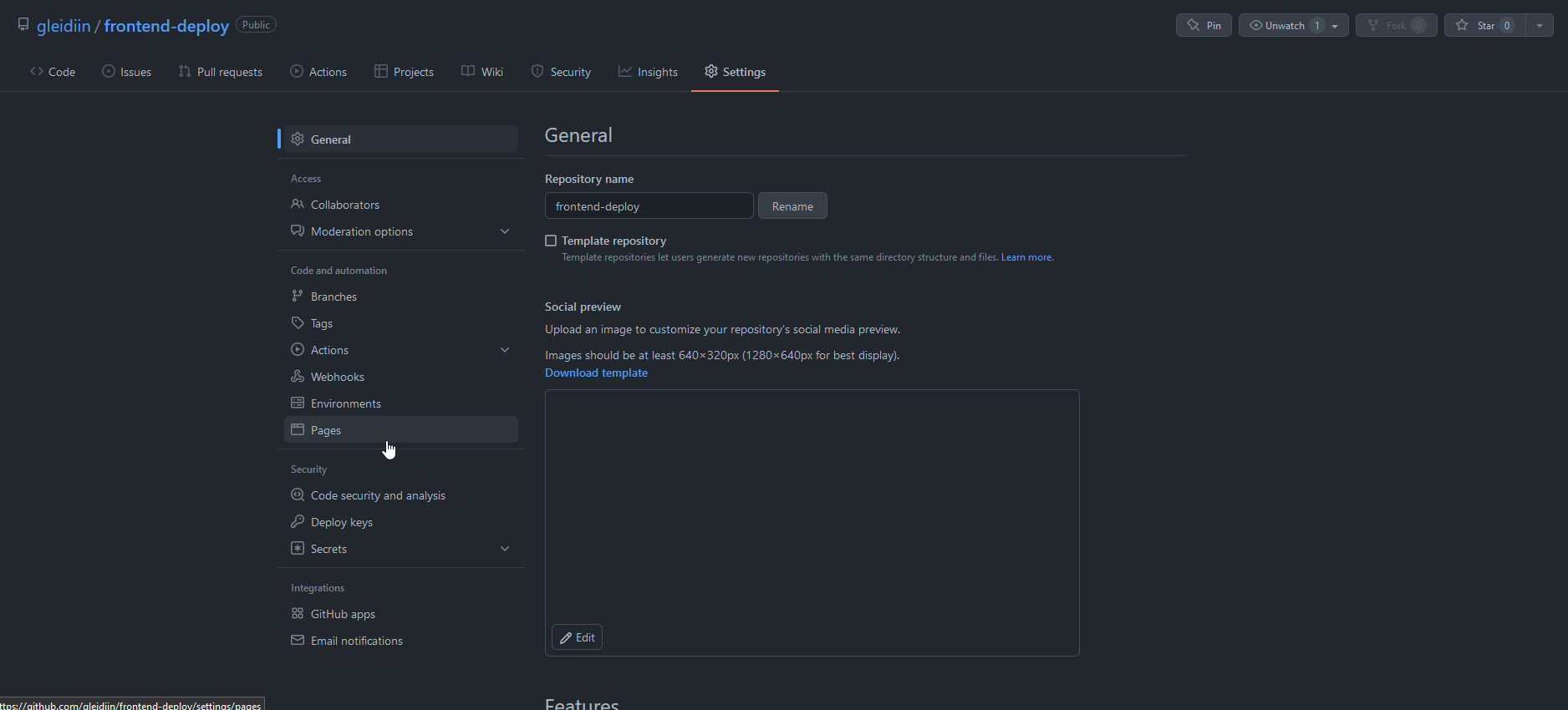The width and height of the screenshot is (1568, 710).
Task: Click the Issues circle icon
Action: (109, 71)
